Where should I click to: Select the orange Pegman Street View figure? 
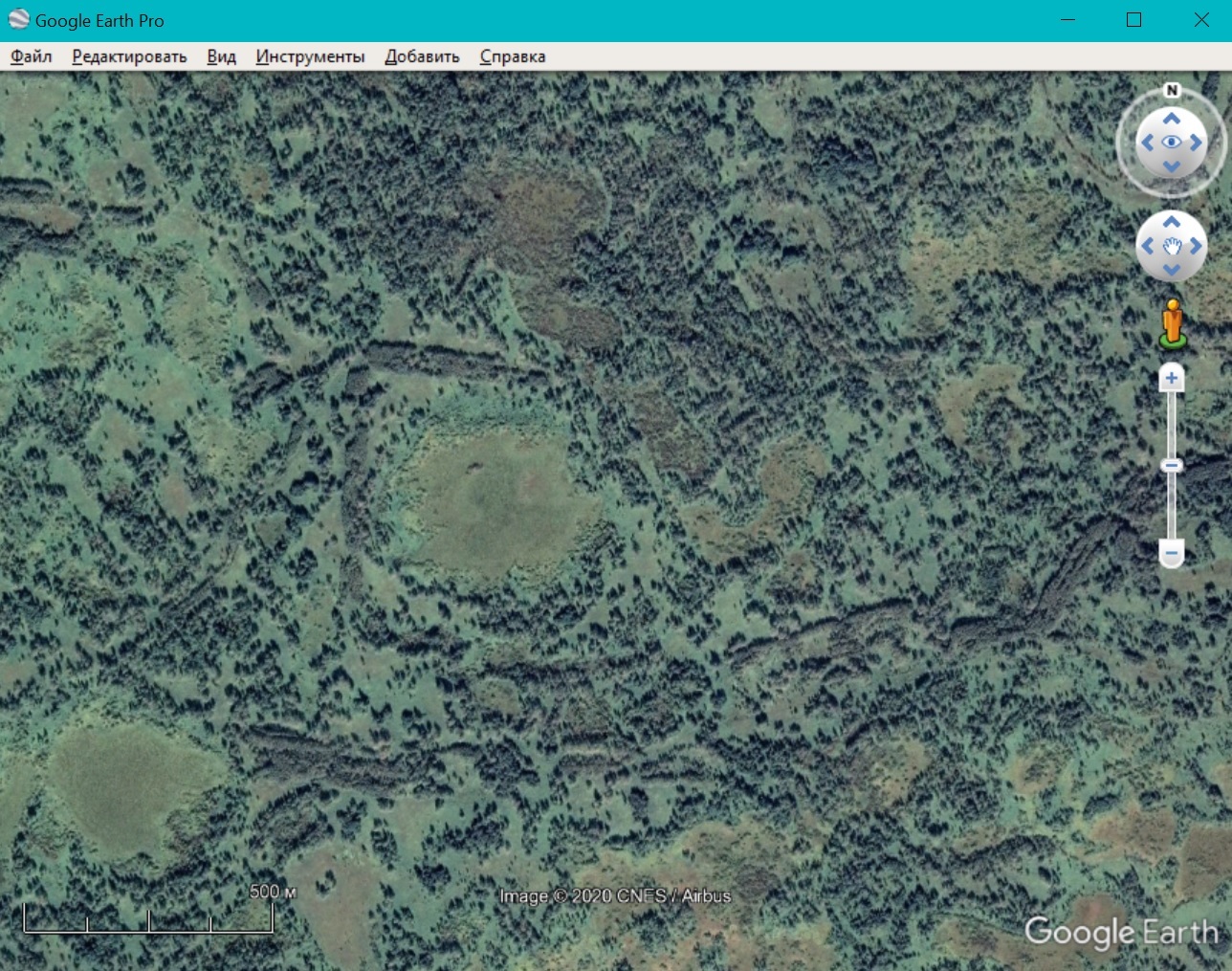click(x=1172, y=323)
